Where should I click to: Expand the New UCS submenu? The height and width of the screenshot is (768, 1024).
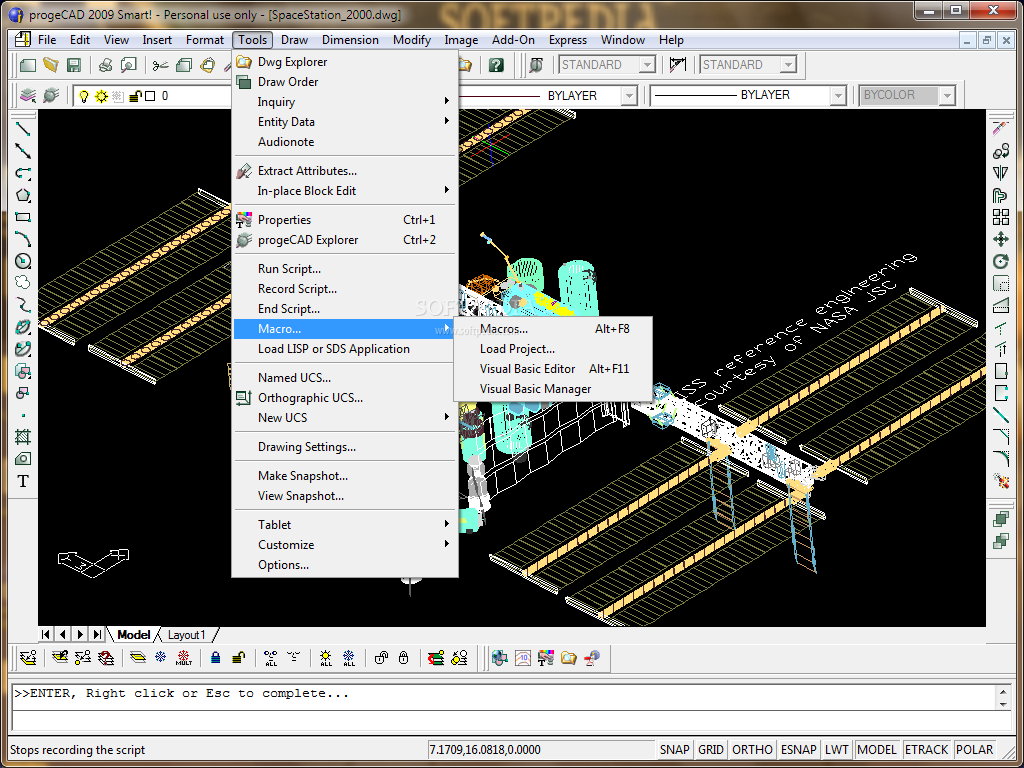[345, 417]
